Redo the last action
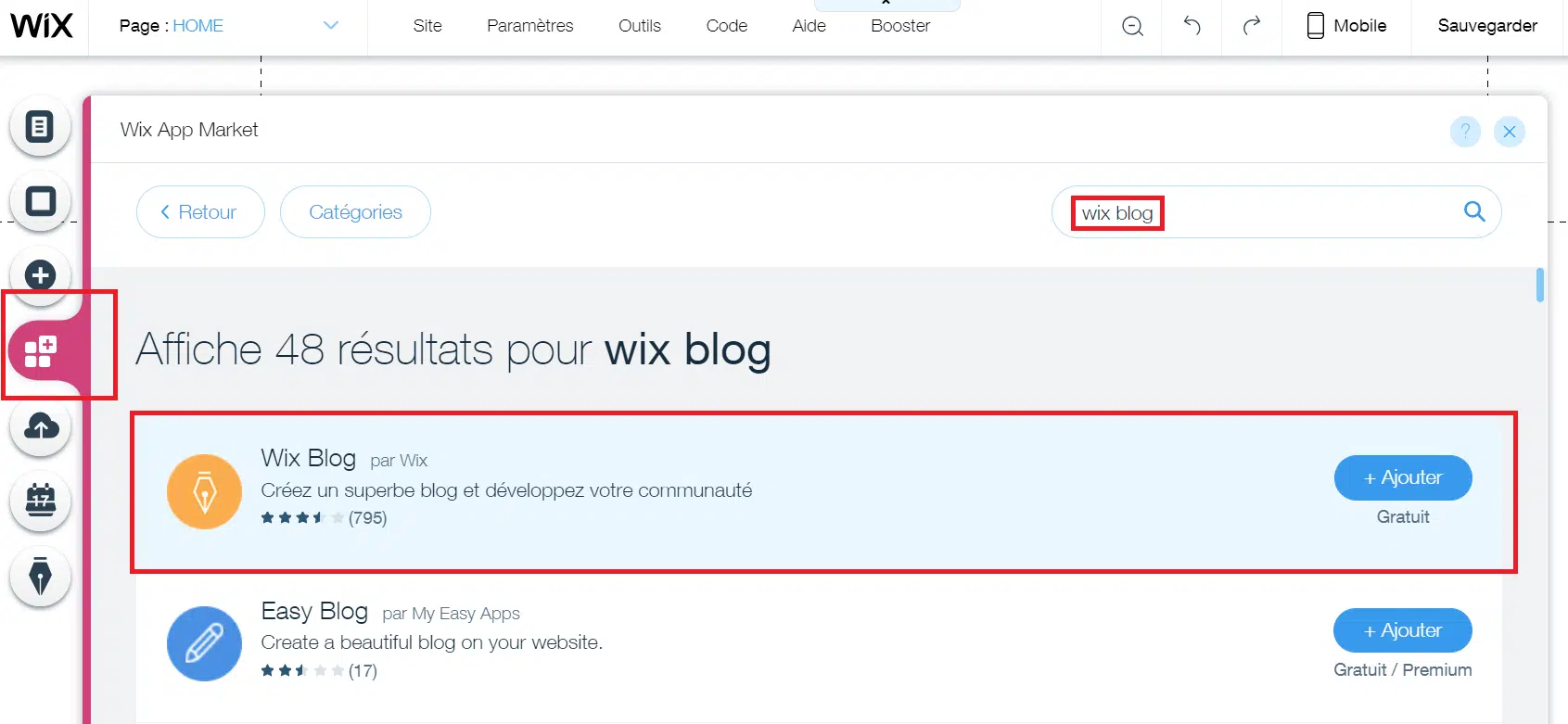The height and width of the screenshot is (724, 1568). [1252, 26]
